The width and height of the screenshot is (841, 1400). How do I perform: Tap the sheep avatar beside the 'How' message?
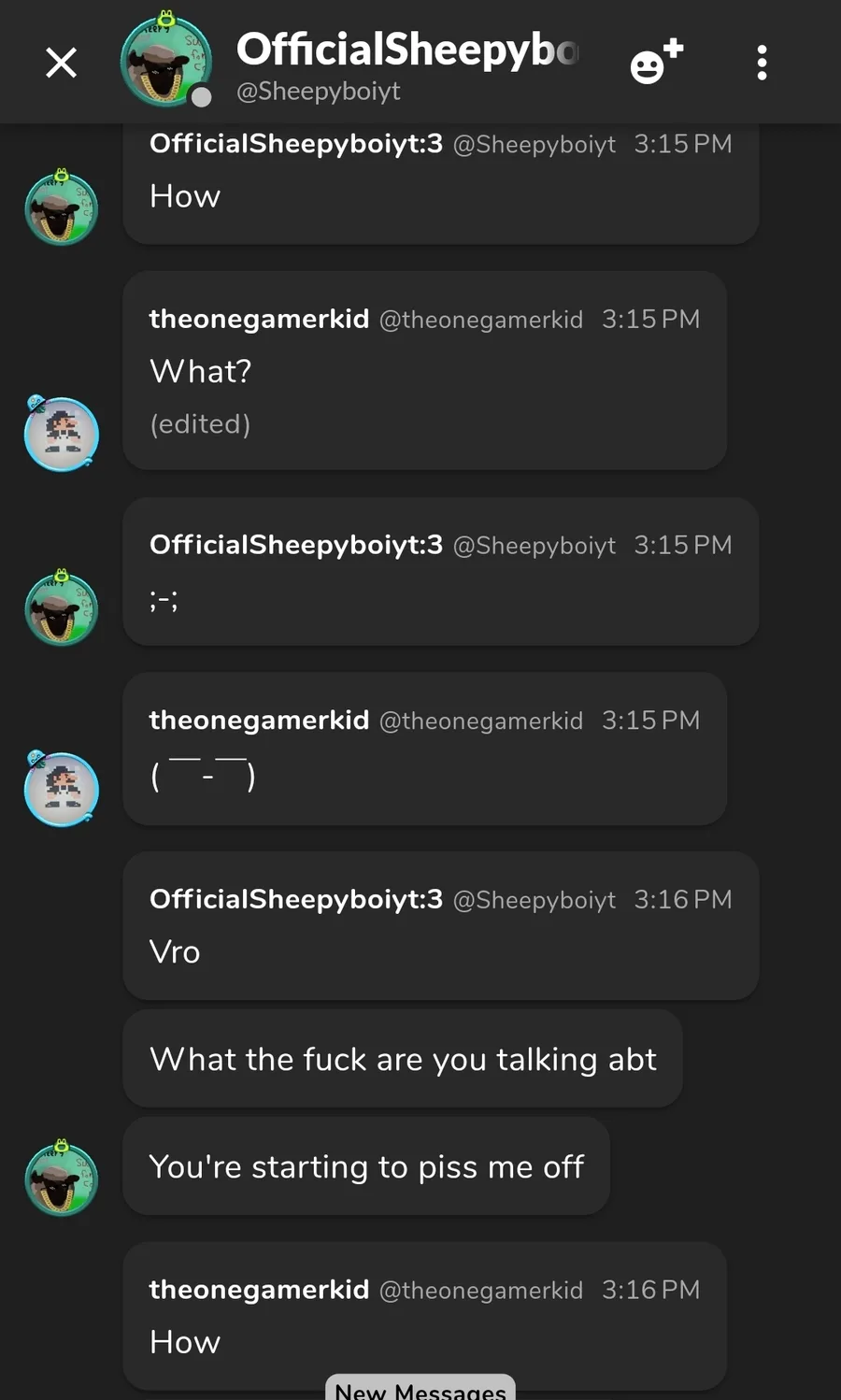[x=62, y=207]
